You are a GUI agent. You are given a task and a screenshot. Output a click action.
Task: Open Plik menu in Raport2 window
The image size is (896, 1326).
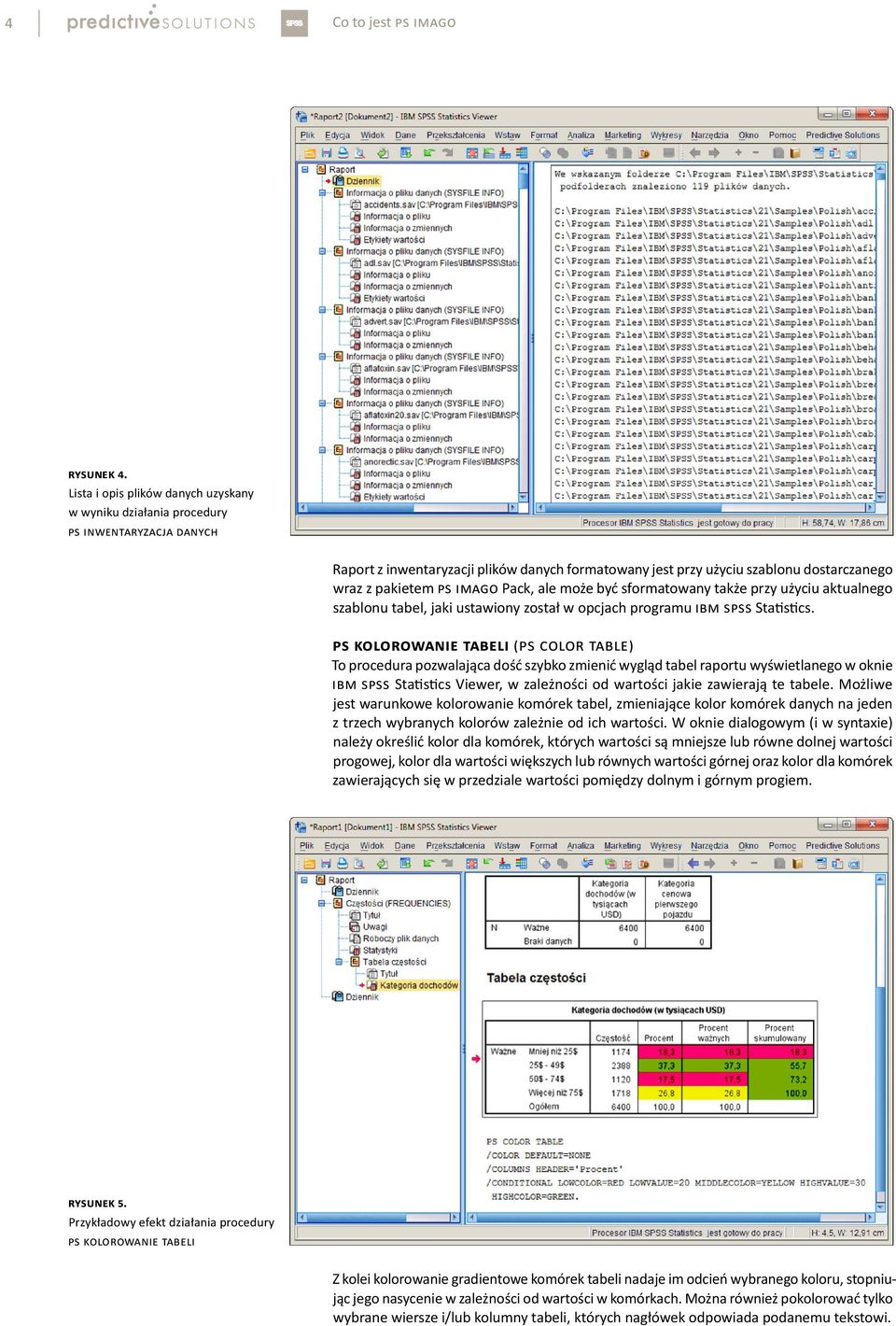click(307, 135)
